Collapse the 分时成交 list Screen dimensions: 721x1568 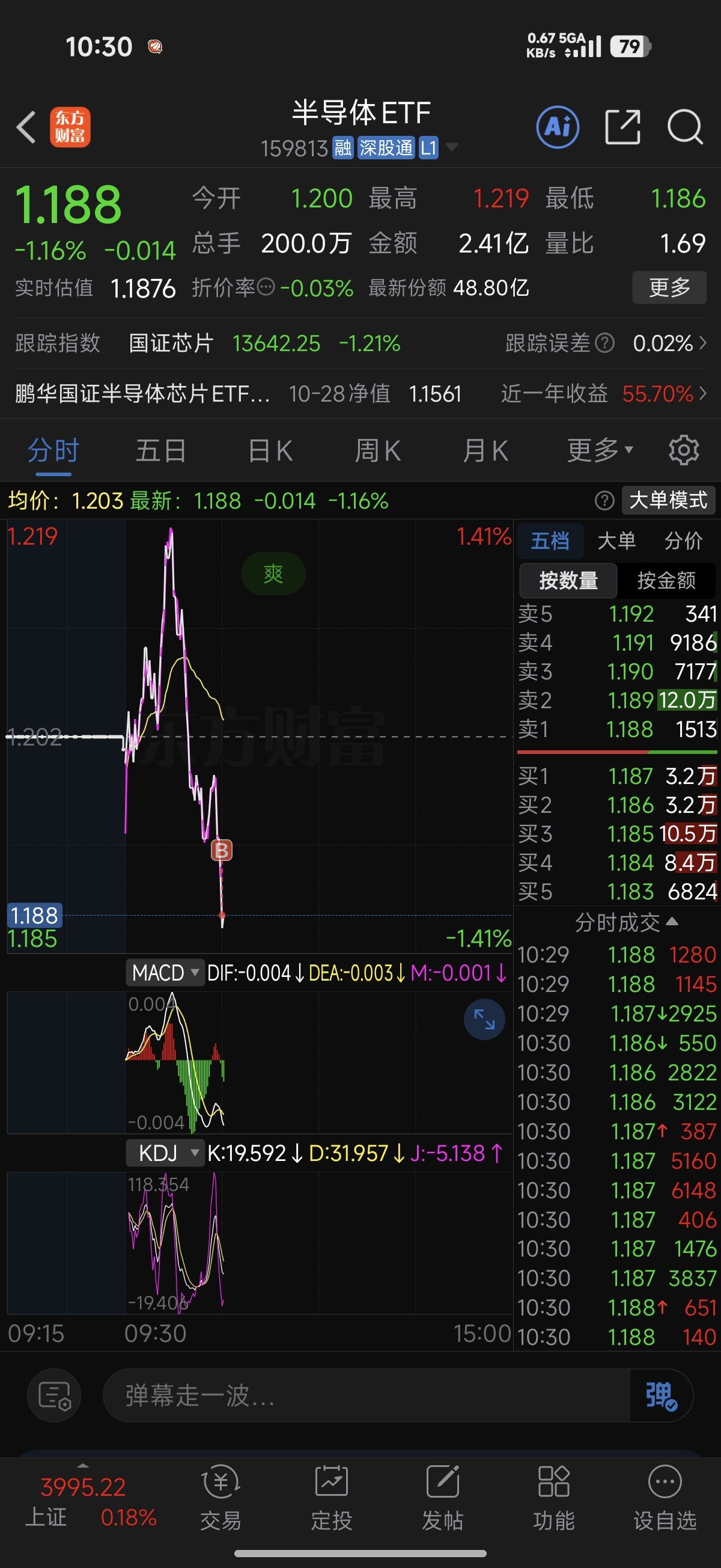[627, 922]
